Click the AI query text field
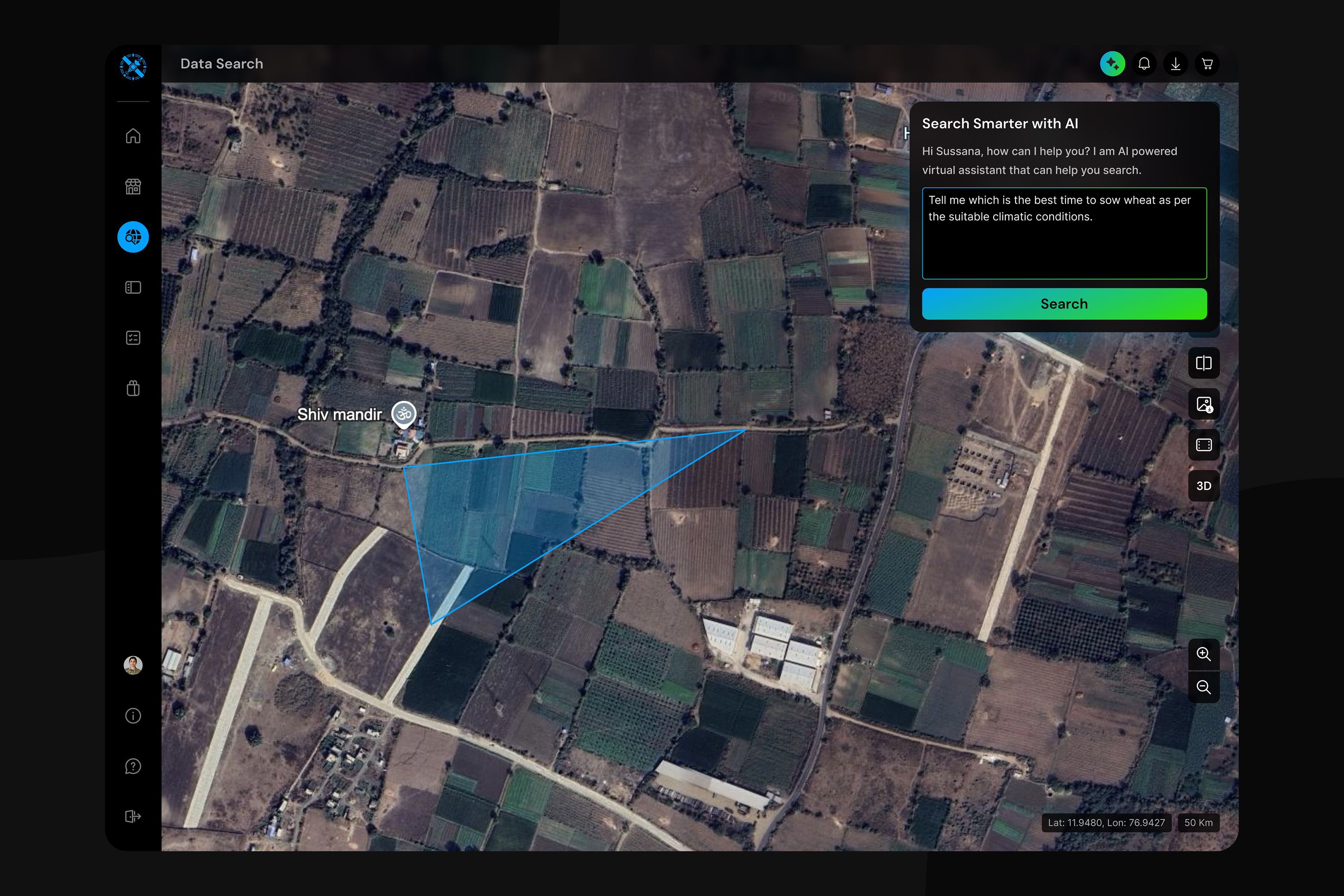The width and height of the screenshot is (1344, 896). (x=1064, y=233)
